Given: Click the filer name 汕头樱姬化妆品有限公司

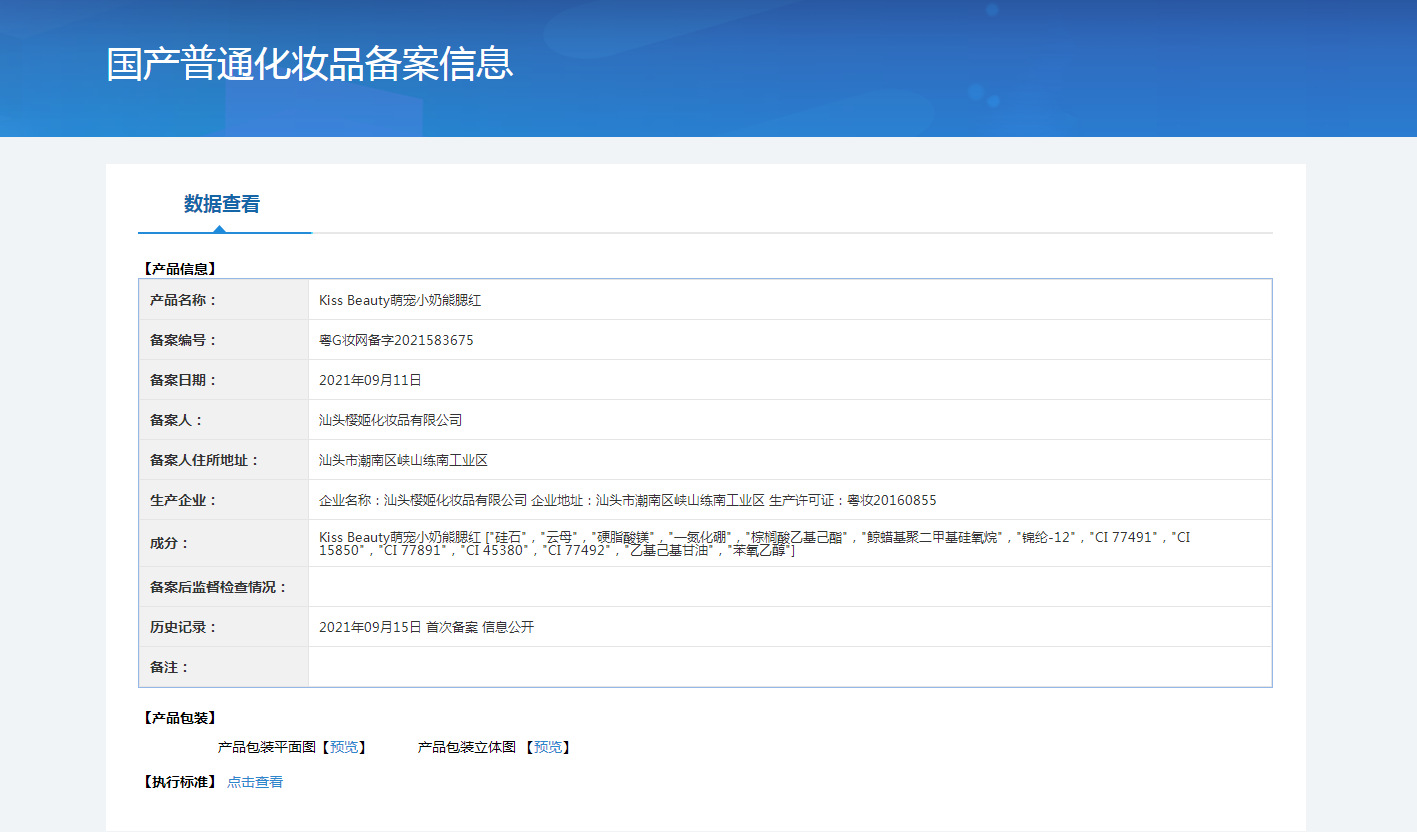Looking at the screenshot, I should tap(391, 420).
